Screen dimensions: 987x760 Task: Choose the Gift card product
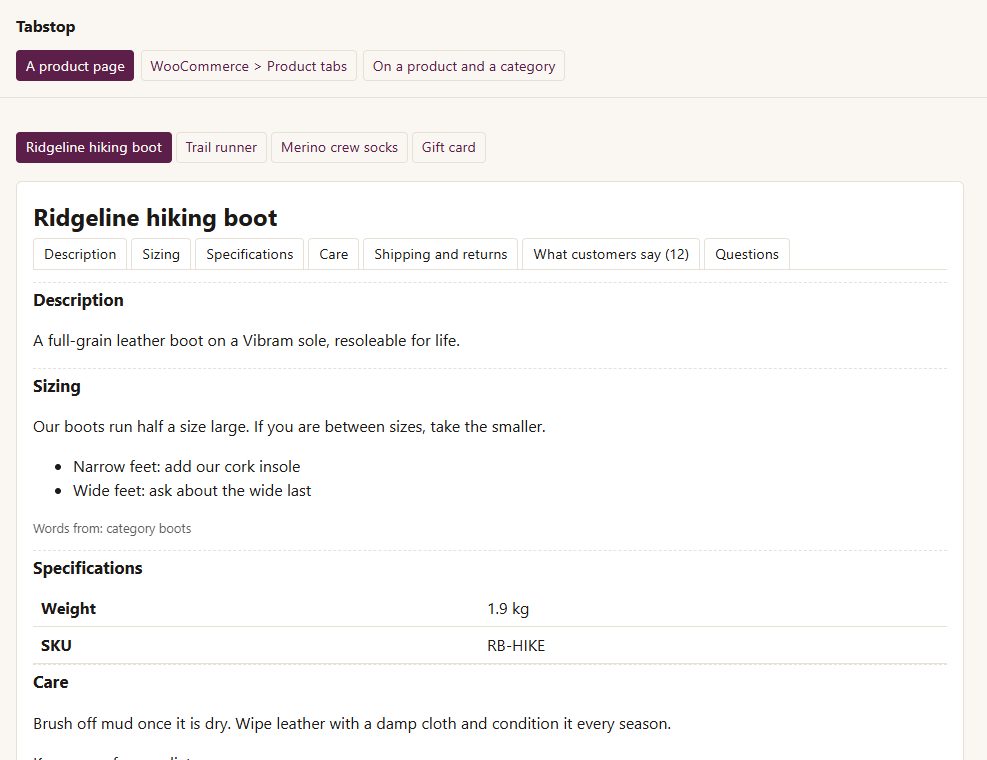coord(449,147)
